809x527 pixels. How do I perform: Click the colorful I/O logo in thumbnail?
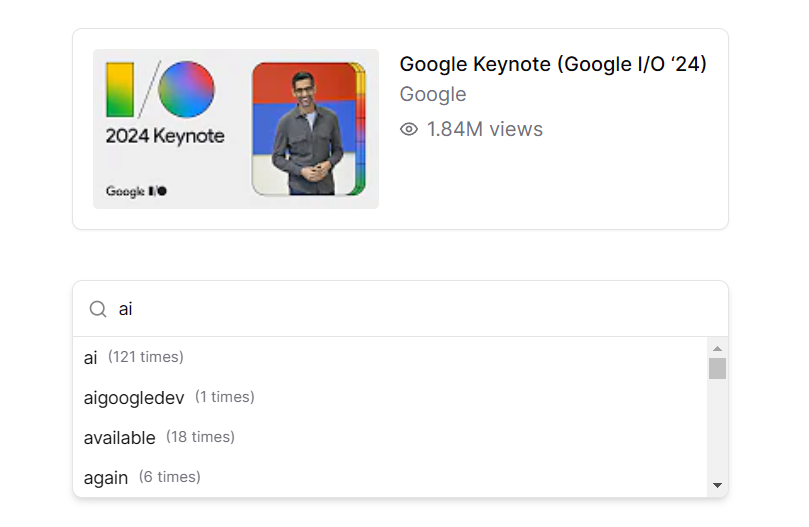tap(161, 90)
